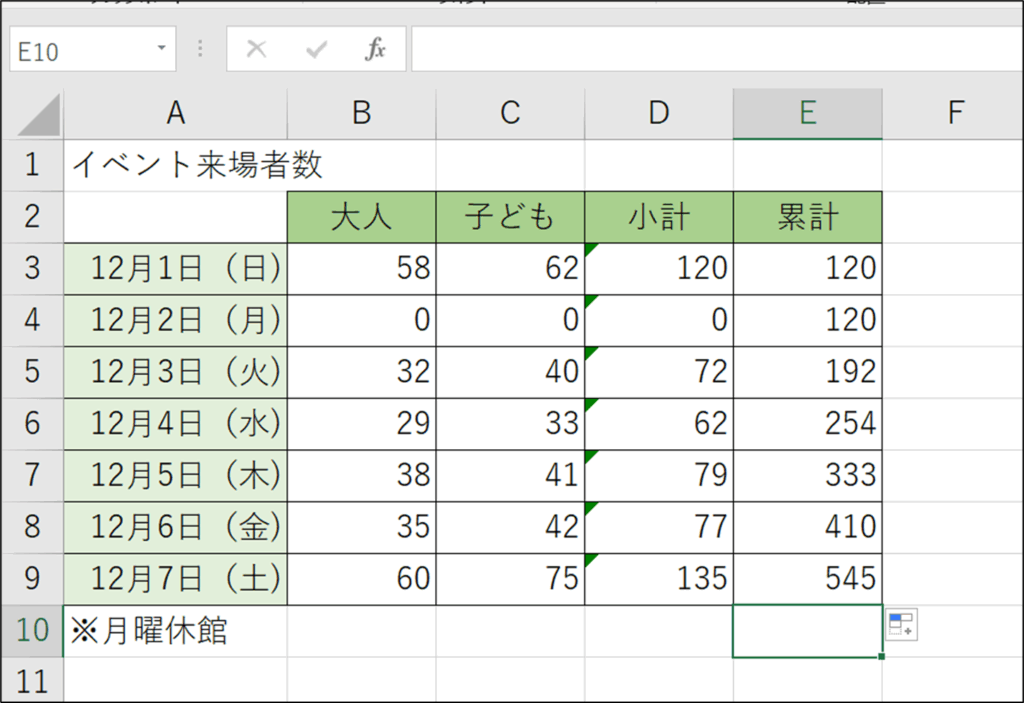Select the date cell 12月4日（水）
1024x703 pixels.
(176, 423)
